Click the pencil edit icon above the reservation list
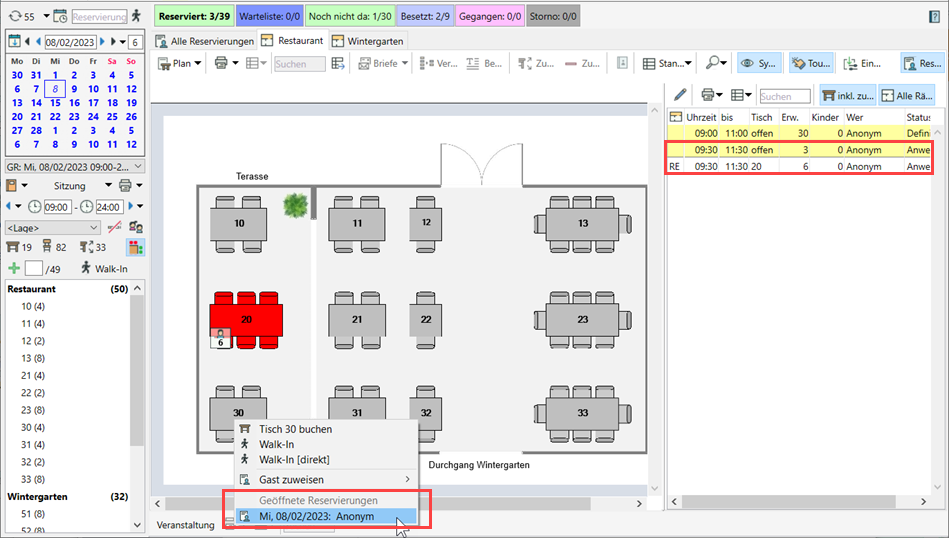This screenshot has width=949, height=538. tap(680, 95)
